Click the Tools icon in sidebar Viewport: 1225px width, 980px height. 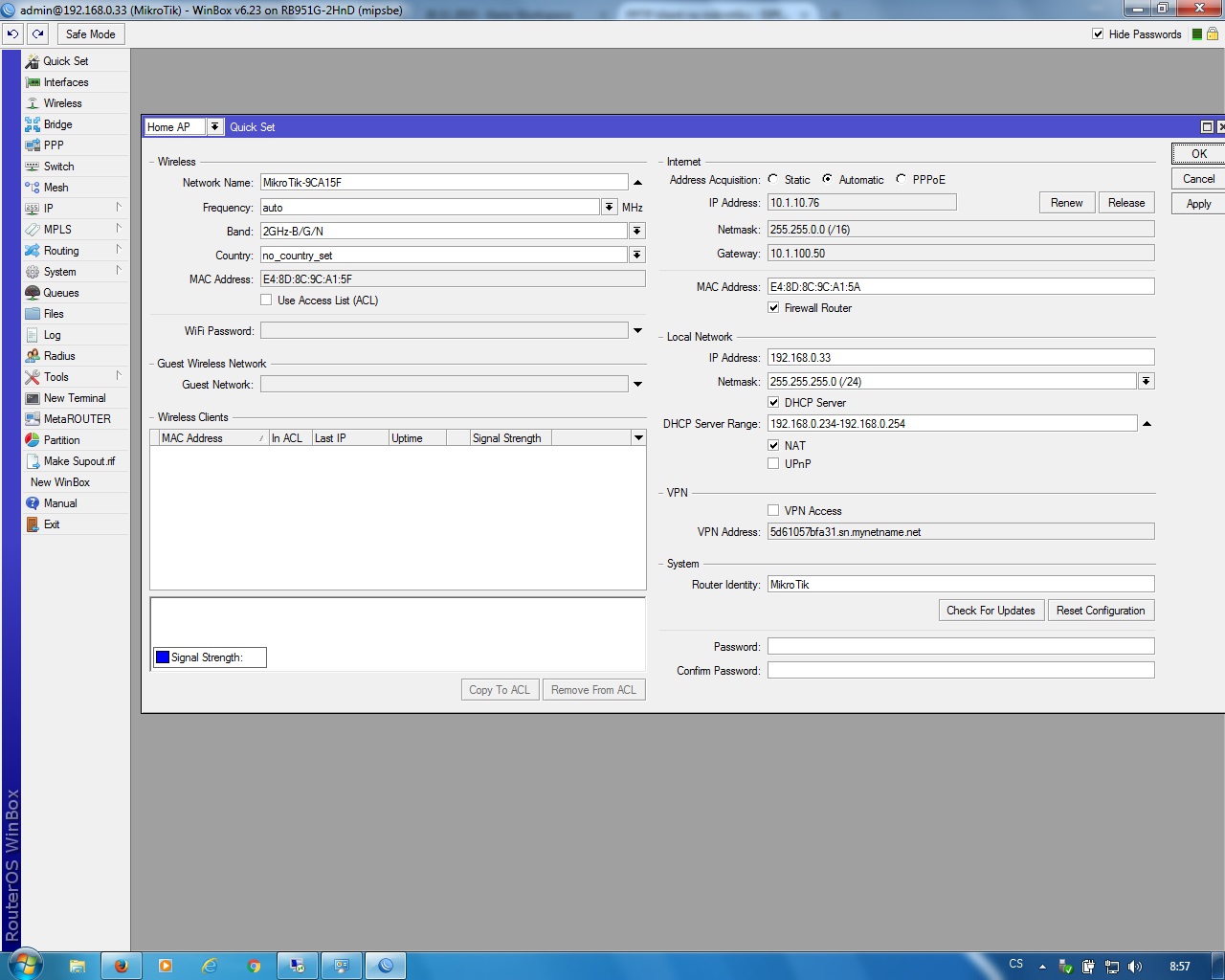point(33,377)
